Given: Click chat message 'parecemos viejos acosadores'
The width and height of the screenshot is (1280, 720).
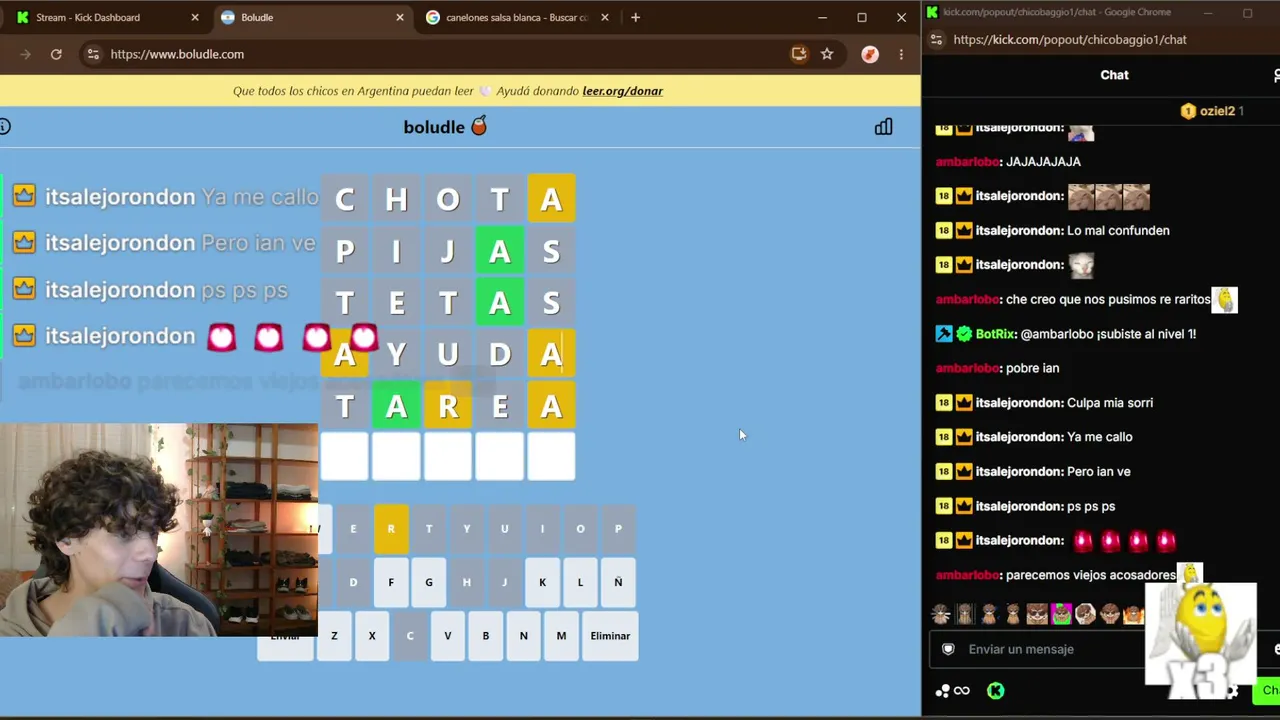Looking at the screenshot, I should tap(1090, 575).
